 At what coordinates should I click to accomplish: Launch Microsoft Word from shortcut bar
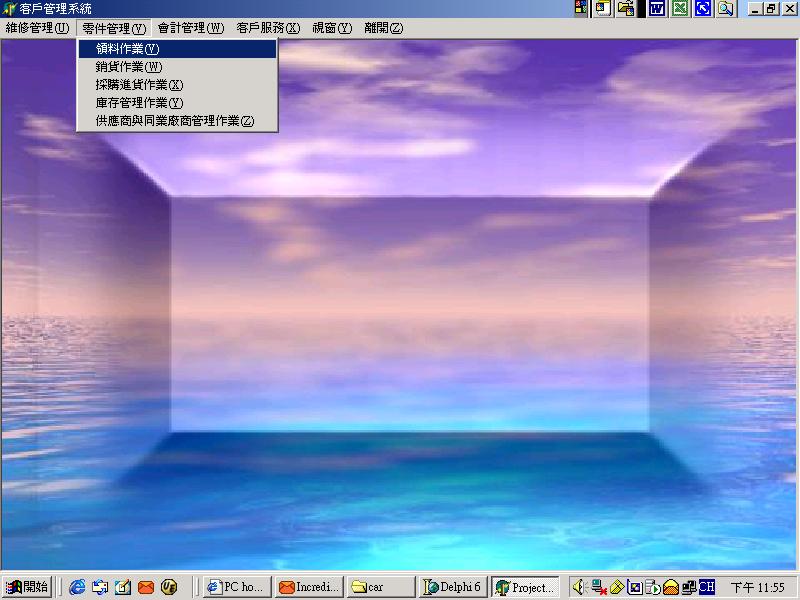pyautogui.click(x=657, y=8)
